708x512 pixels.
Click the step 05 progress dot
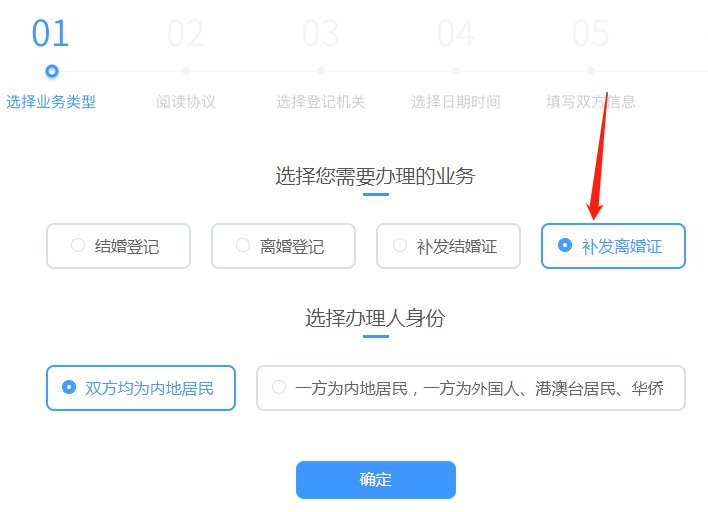click(x=591, y=71)
